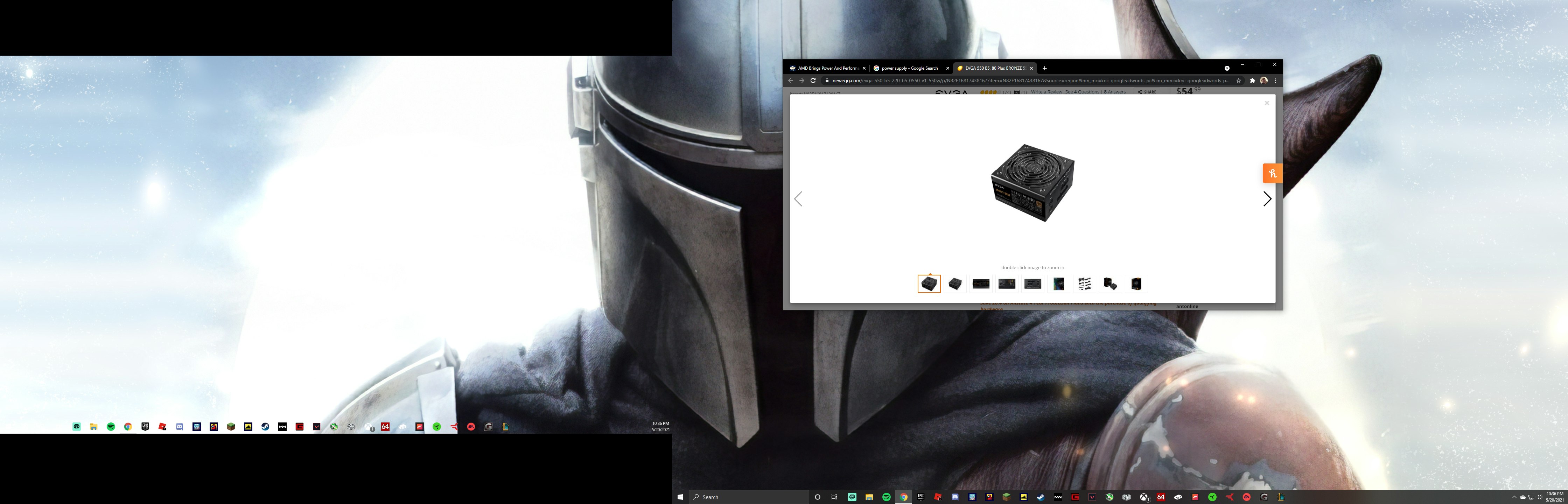Open Chrome extensions puzzle icon
The image size is (1568, 504).
pos(1252,80)
